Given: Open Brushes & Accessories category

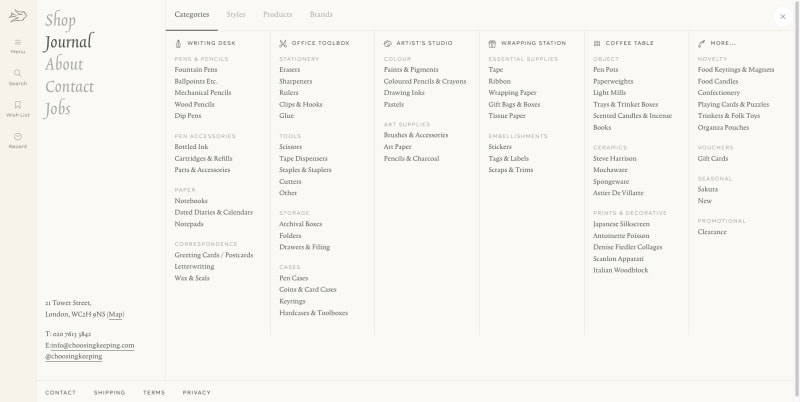Looking at the screenshot, I should point(416,135).
